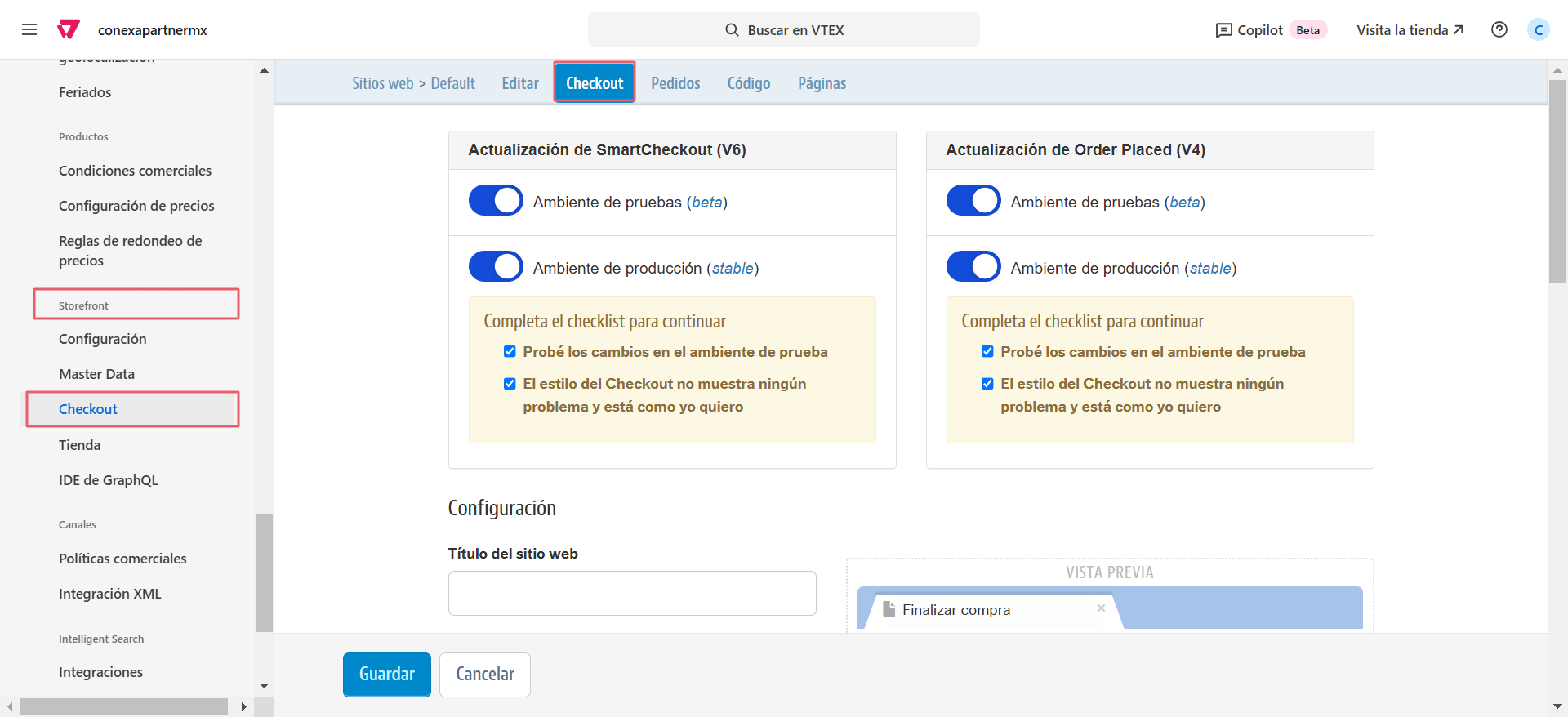
Task: Open the hamburger navigation menu
Action: (x=29, y=30)
